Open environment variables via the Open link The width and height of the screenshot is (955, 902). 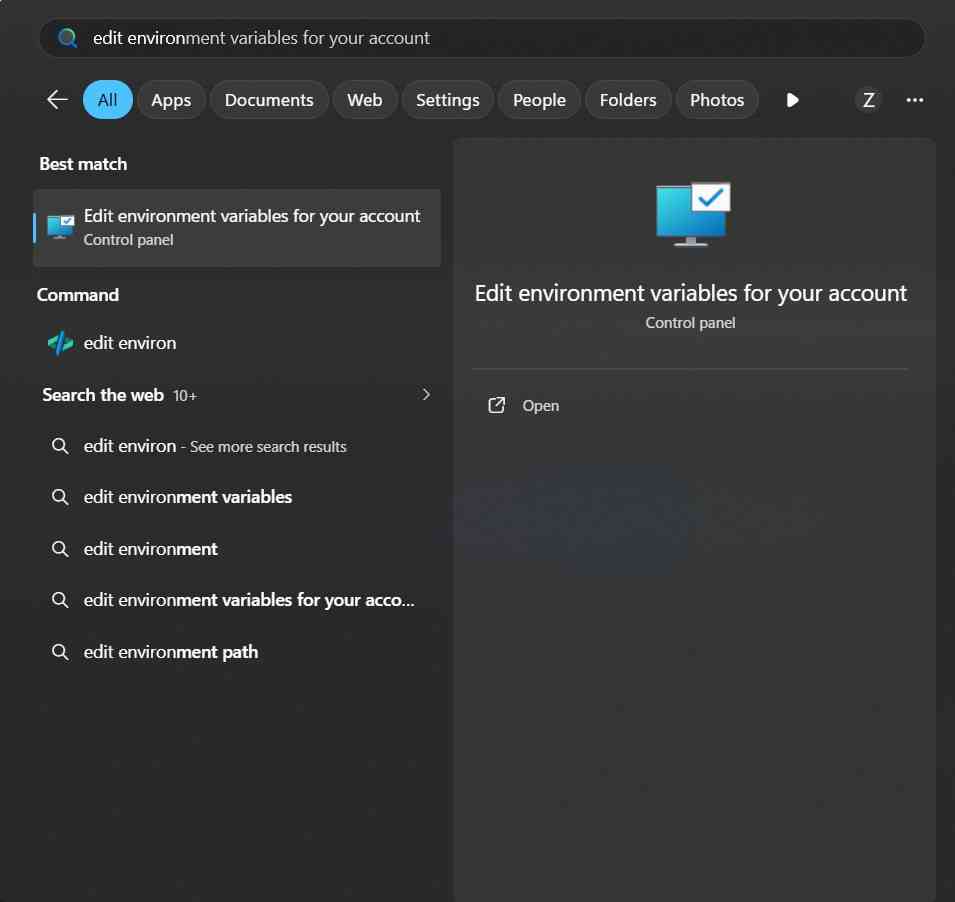(540, 405)
